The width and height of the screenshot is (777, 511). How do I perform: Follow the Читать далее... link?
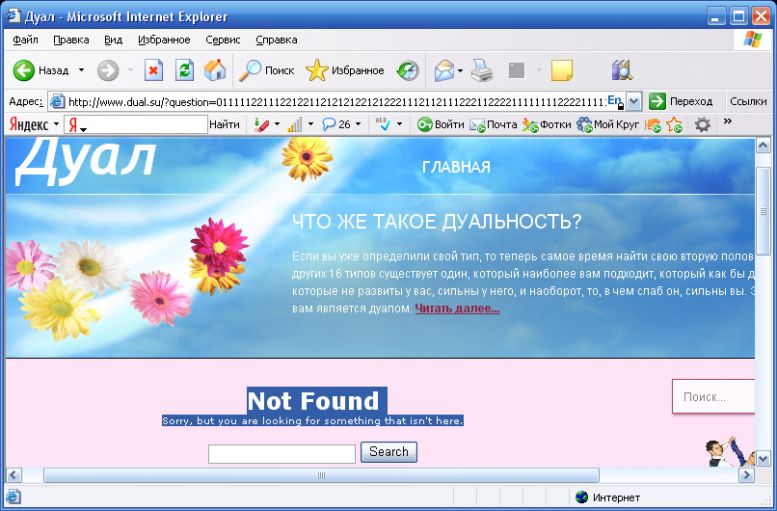click(x=457, y=308)
